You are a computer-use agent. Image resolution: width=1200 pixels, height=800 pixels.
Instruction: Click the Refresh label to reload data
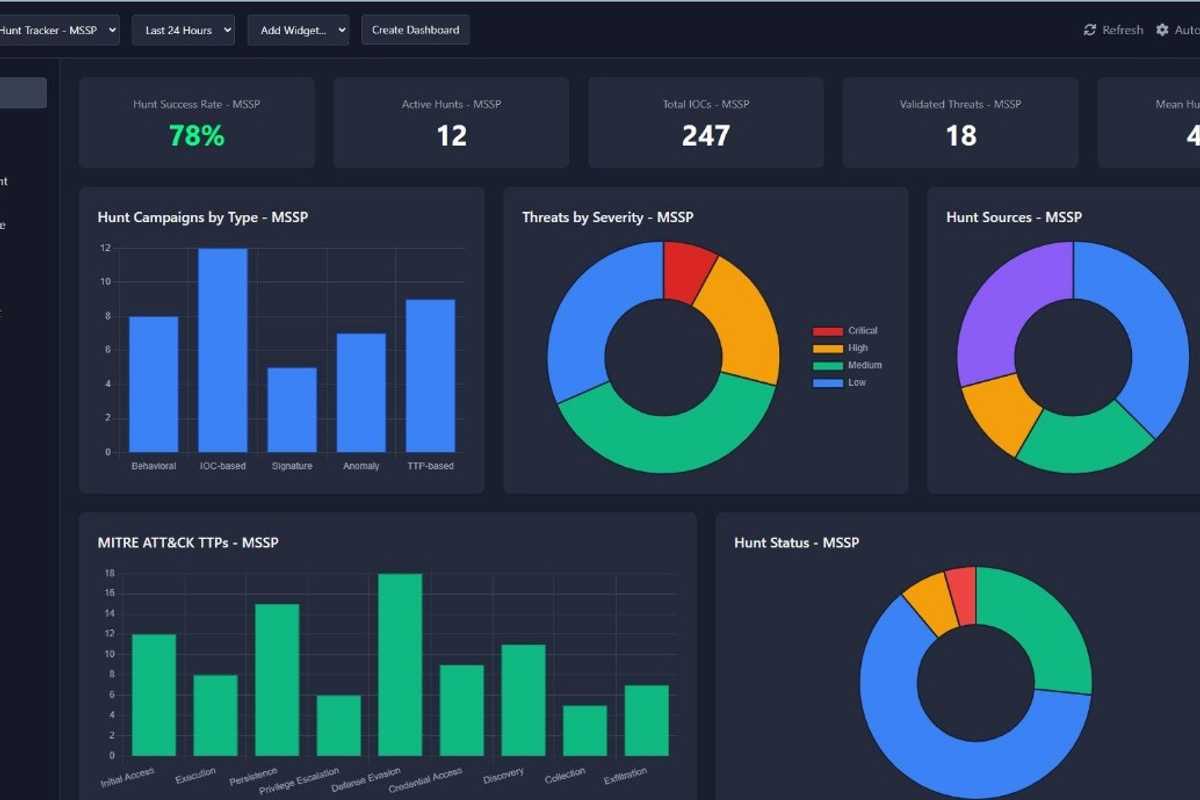click(x=1122, y=29)
